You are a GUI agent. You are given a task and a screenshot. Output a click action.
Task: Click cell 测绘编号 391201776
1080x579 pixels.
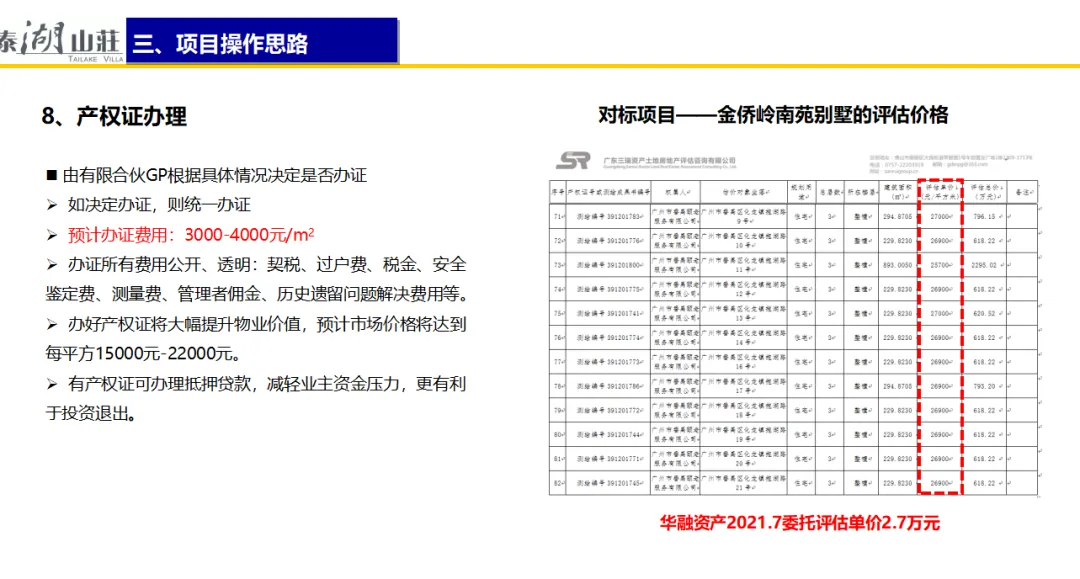[x=609, y=240]
